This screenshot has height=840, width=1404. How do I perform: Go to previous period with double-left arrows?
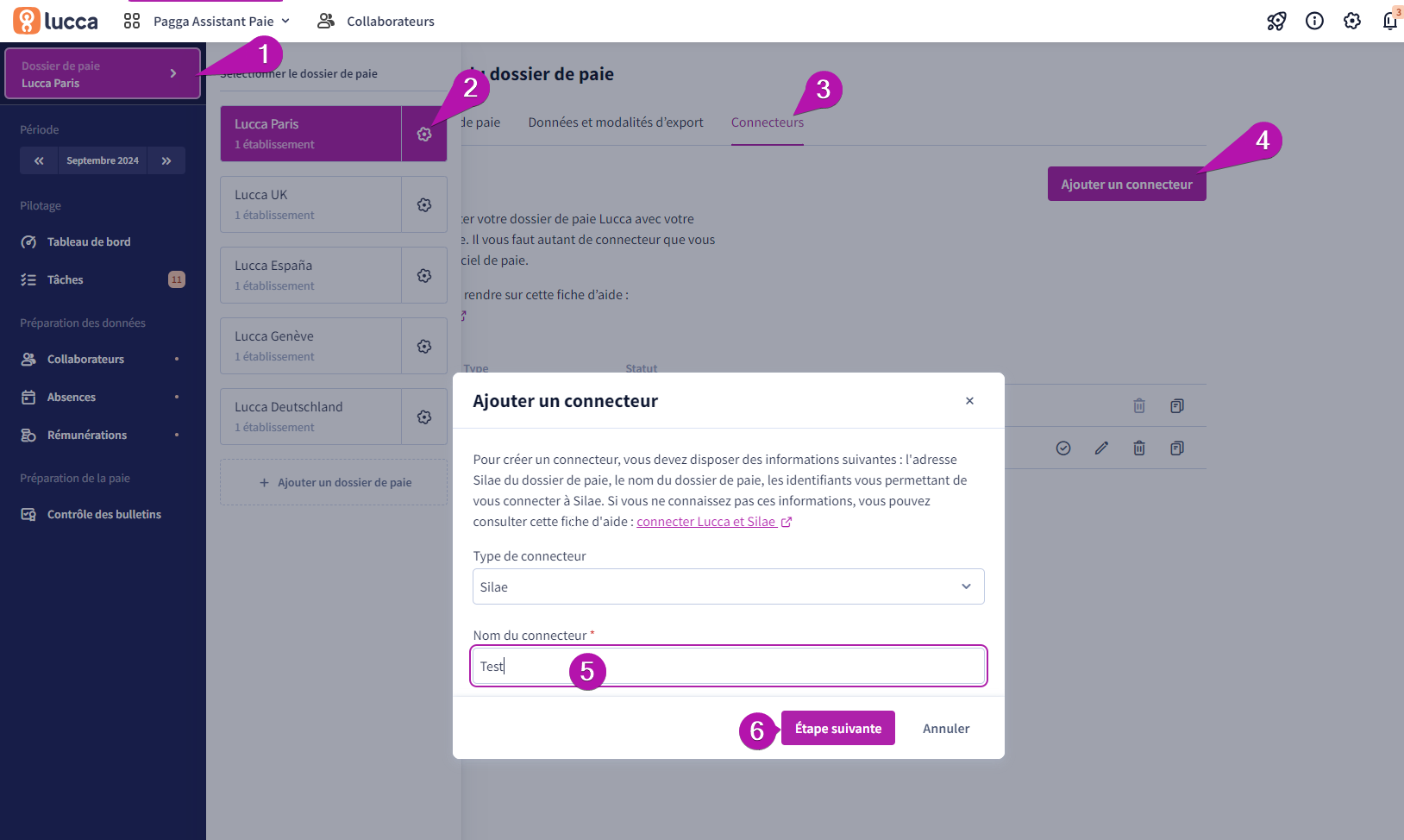point(39,160)
